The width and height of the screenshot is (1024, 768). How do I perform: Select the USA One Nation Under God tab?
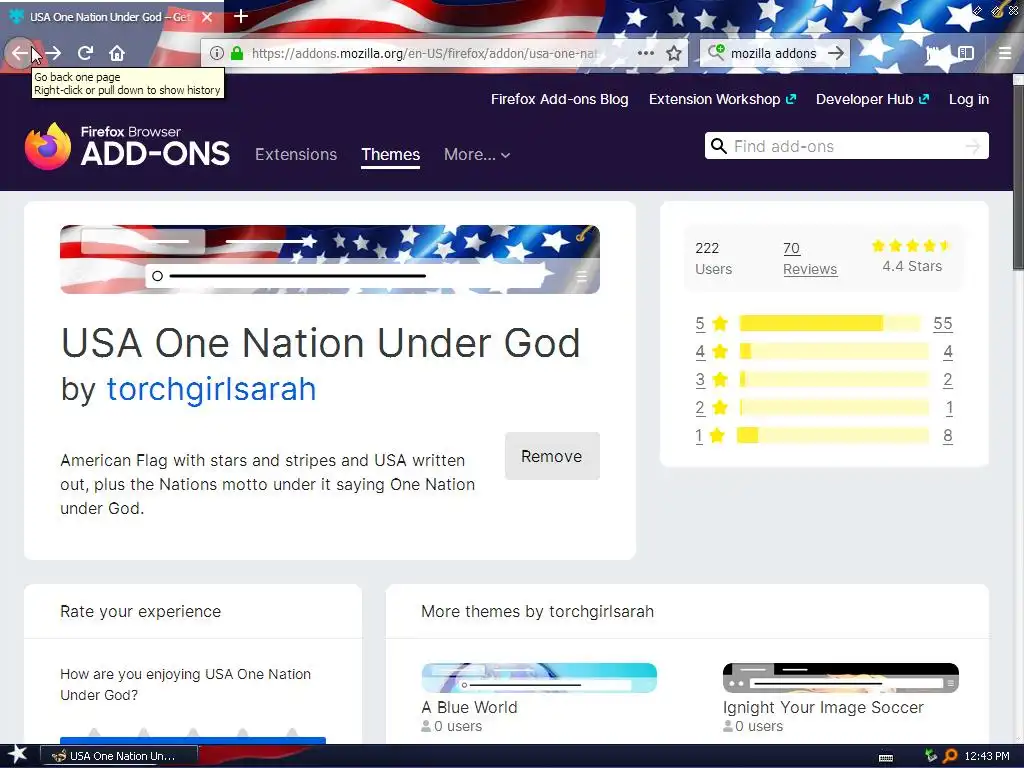pyautogui.click(x=111, y=17)
